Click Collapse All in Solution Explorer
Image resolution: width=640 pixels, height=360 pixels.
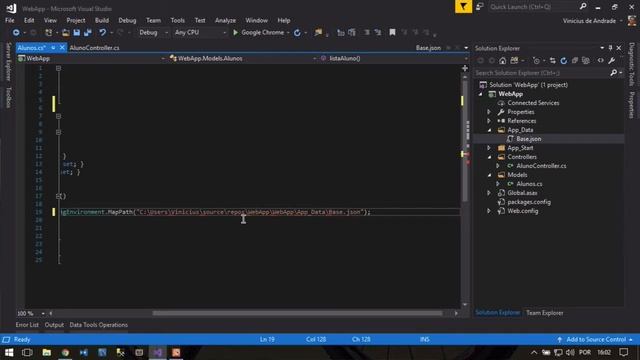[x=575, y=60]
